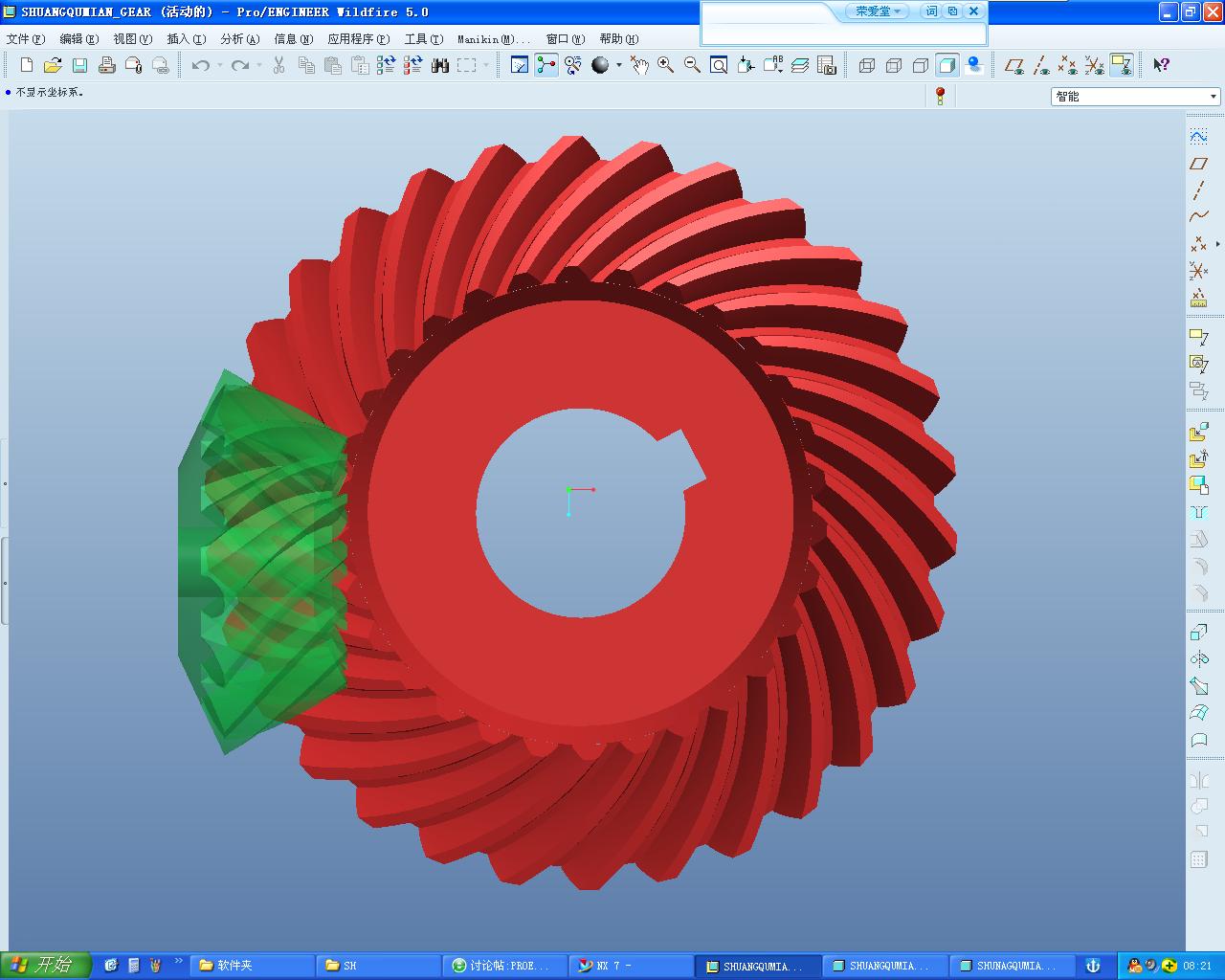The height and width of the screenshot is (980, 1225).
Task: Switch to Hidden Line display mode
Action: point(894,65)
